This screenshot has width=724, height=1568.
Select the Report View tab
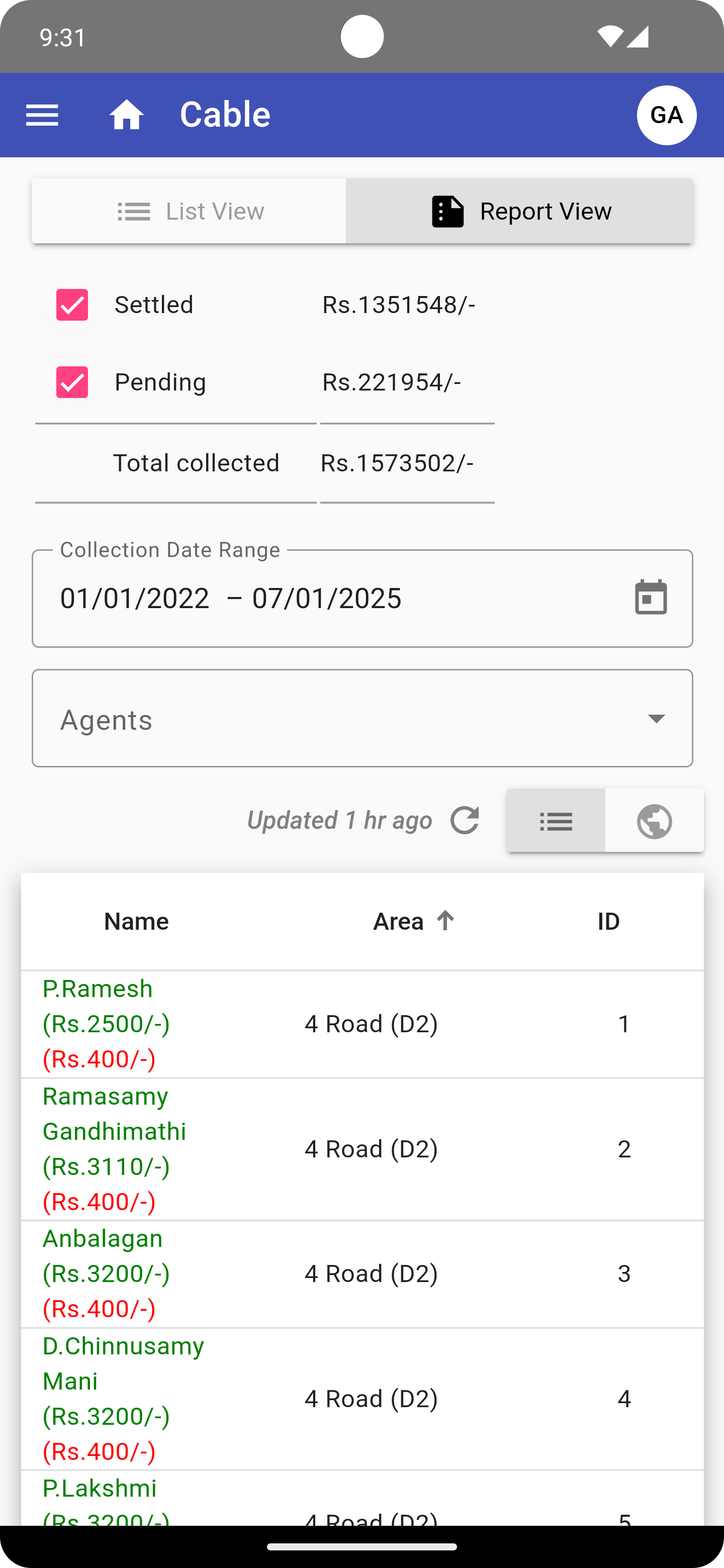pyautogui.click(x=519, y=211)
